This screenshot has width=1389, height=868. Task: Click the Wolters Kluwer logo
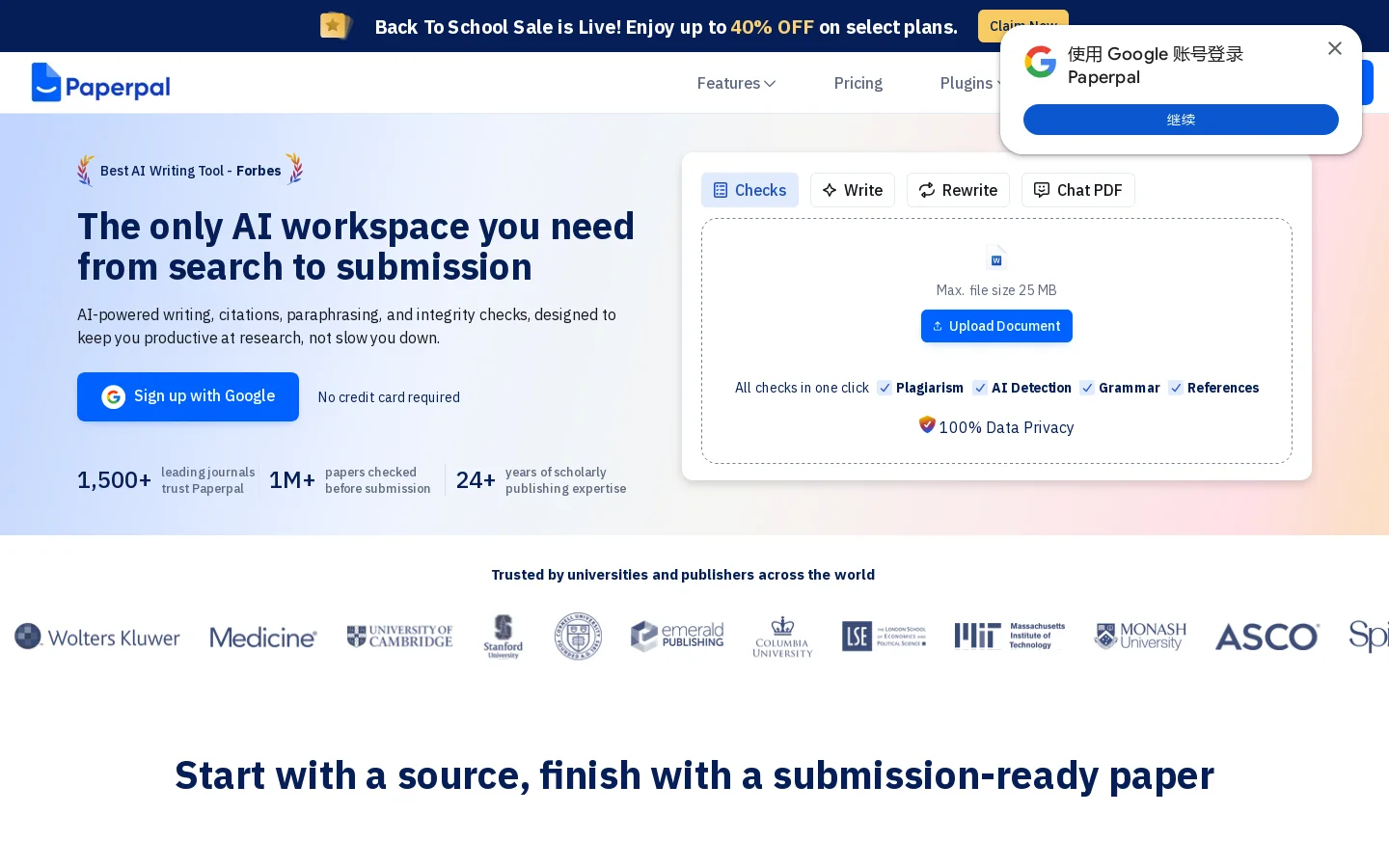(97, 637)
